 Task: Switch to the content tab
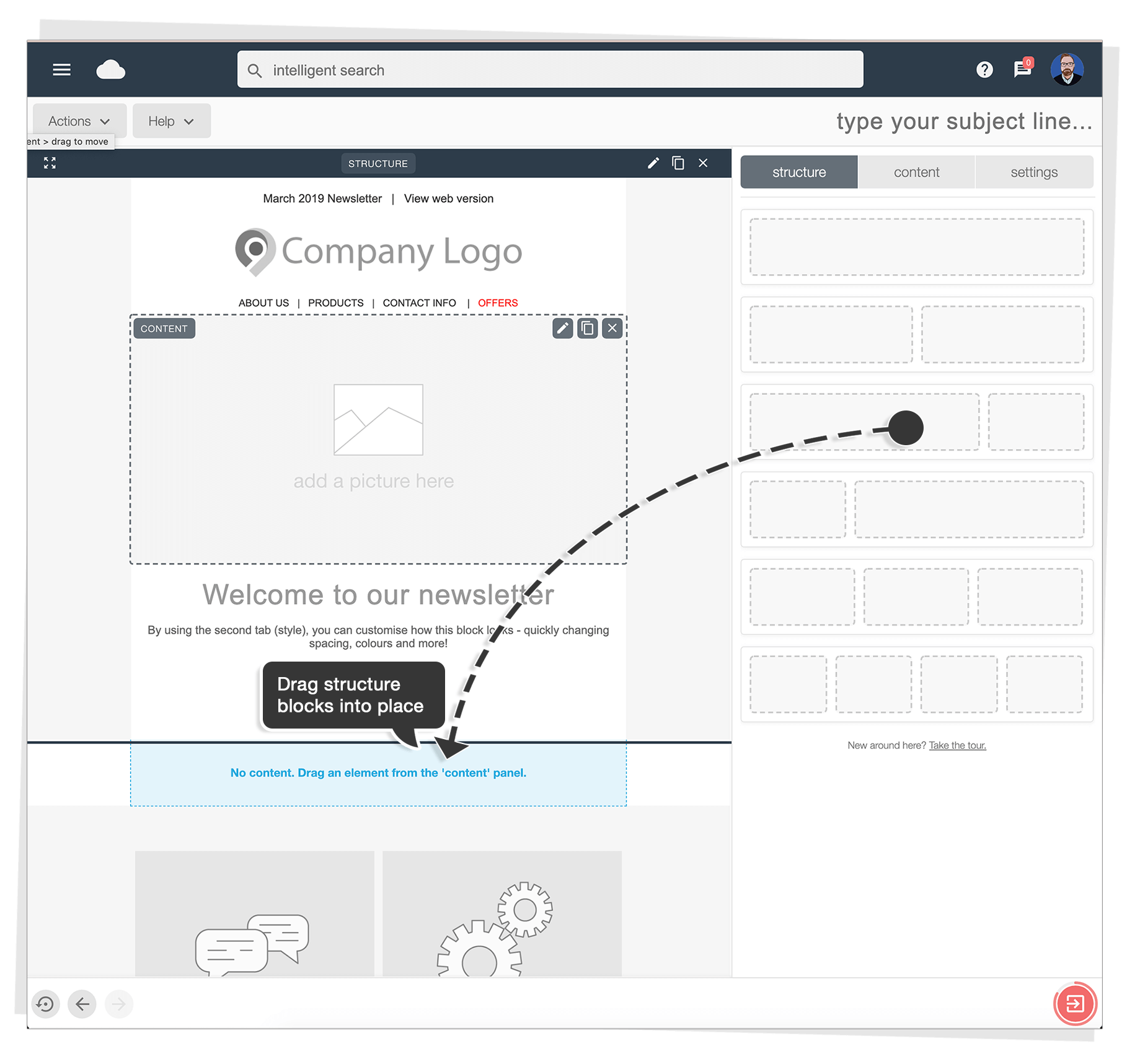[916, 172]
